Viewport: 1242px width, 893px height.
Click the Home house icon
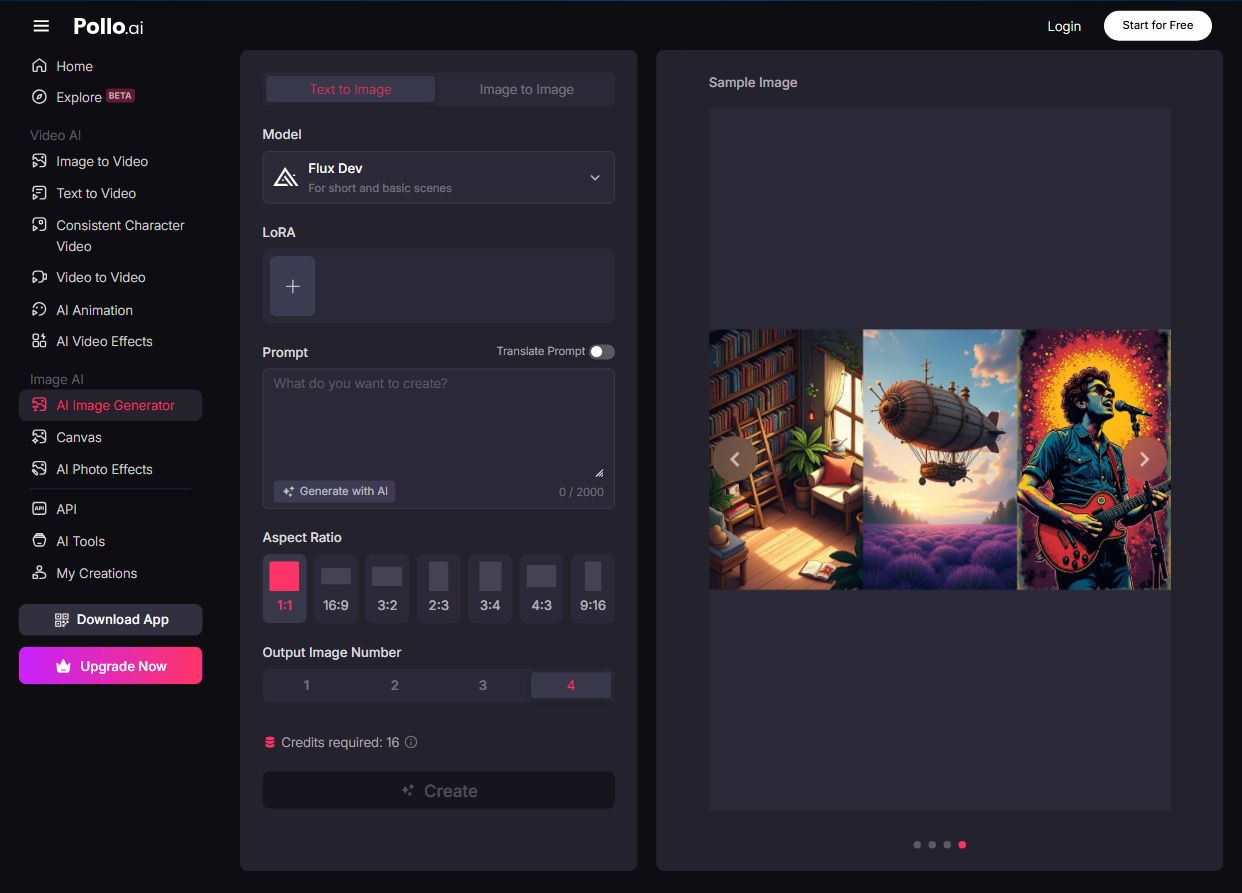[x=39, y=66]
